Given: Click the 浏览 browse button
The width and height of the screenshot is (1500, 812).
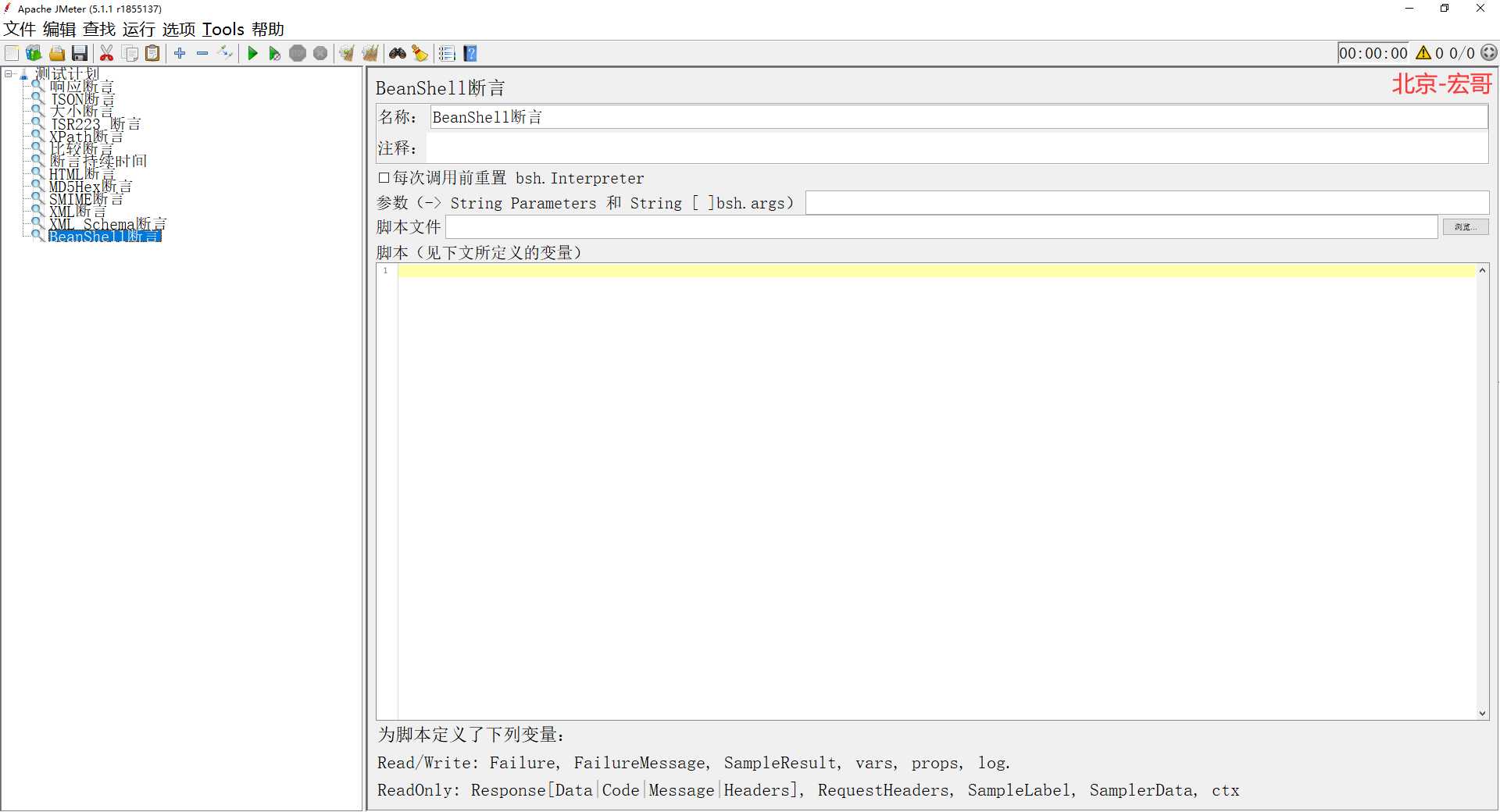Looking at the screenshot, I should click(1466, 227).
